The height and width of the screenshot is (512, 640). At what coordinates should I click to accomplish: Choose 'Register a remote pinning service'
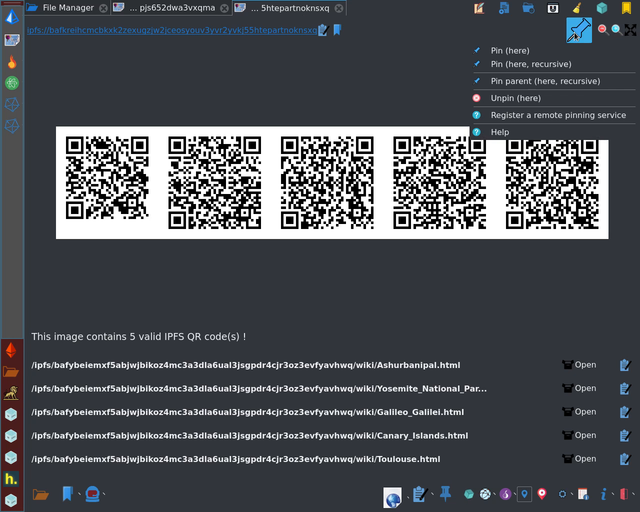pos(558,115)
